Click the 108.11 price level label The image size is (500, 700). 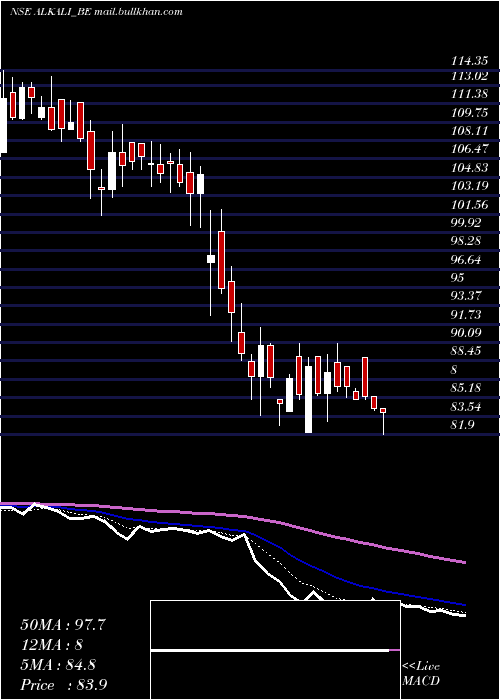[x=469, y=131]
